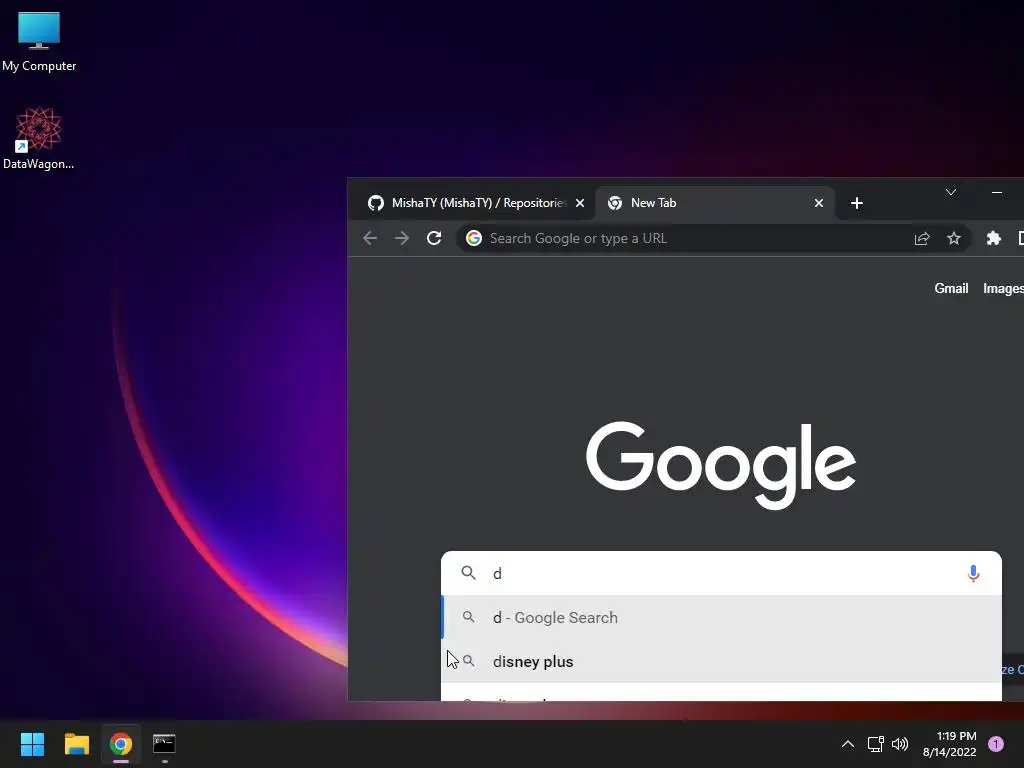Open My Computer desktop icon

pyautogui.click(x=39, y=40)
